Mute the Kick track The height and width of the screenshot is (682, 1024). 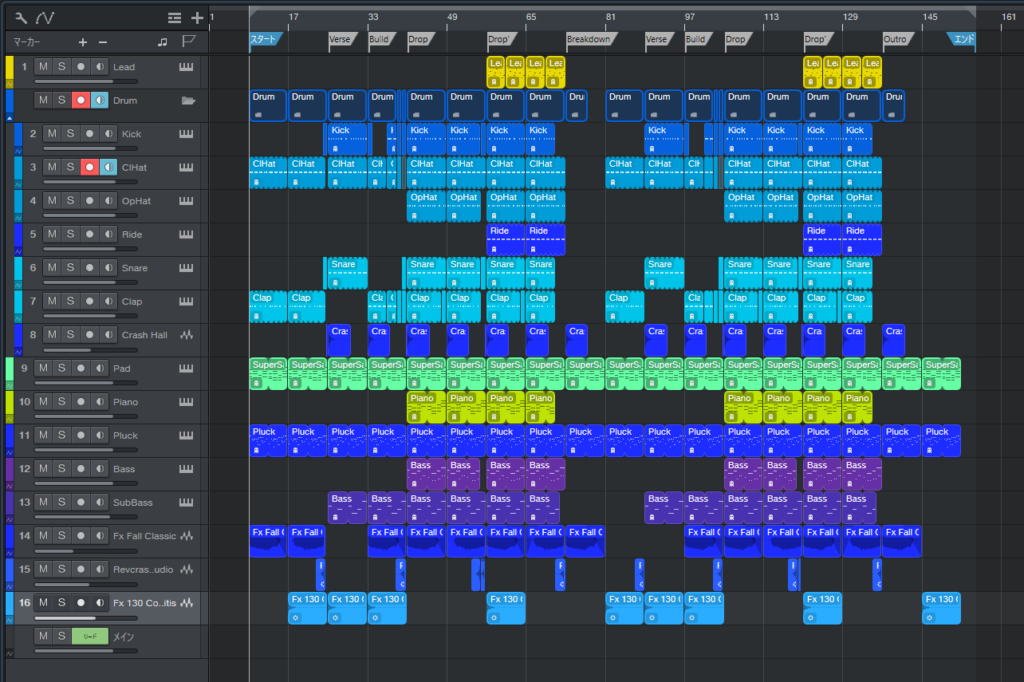click(50, 134)
